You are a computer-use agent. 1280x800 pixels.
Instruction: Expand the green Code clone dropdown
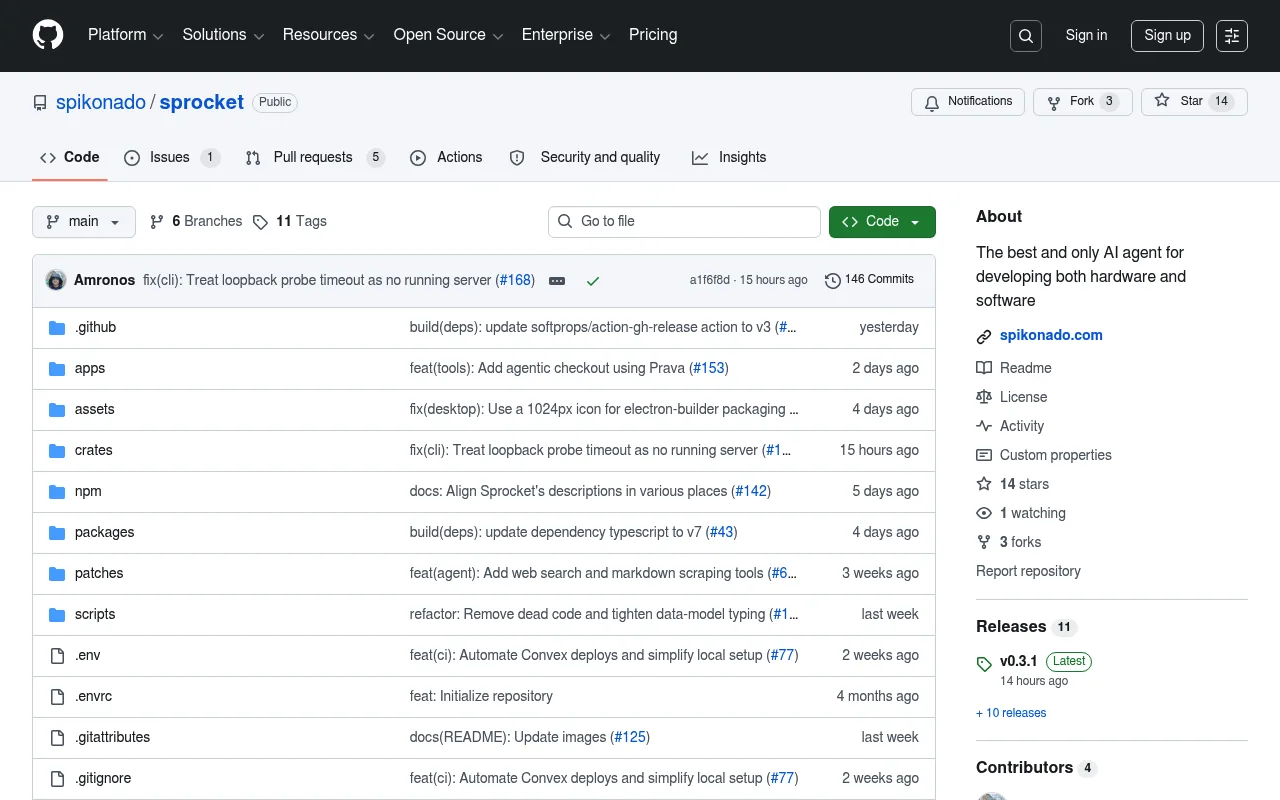coord(882,222)
